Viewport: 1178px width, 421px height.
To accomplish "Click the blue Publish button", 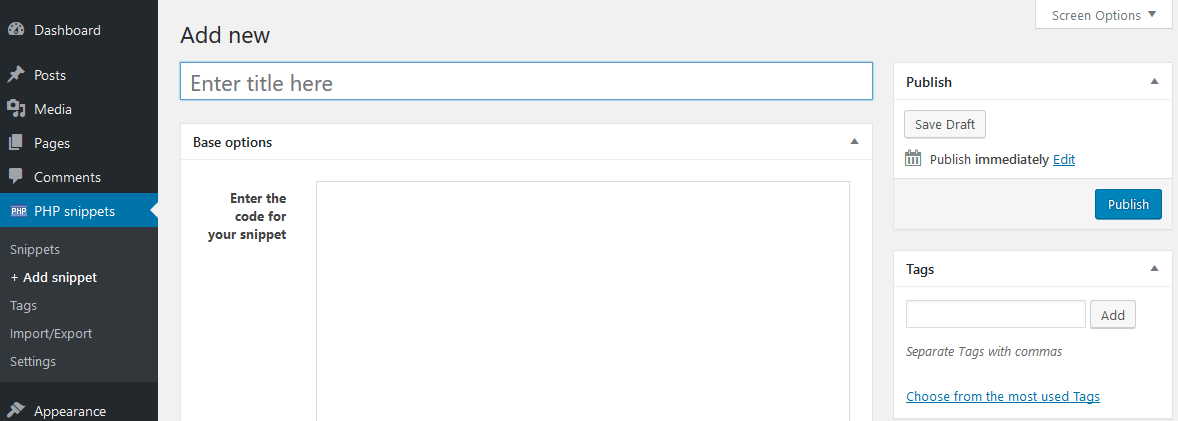I will pos(1128,204).
